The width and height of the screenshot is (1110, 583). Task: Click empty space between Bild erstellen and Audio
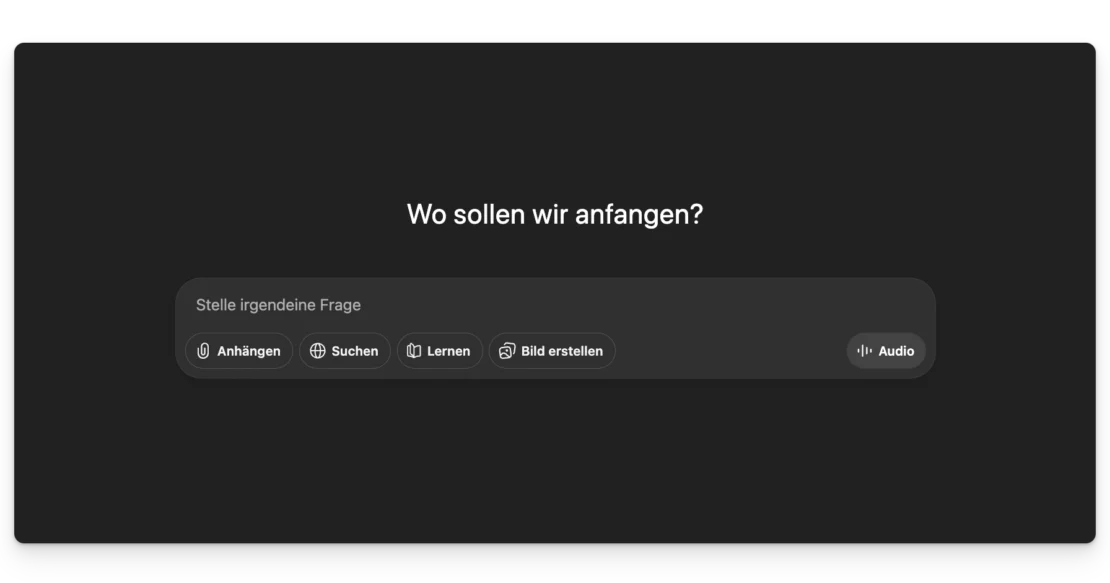730,351
